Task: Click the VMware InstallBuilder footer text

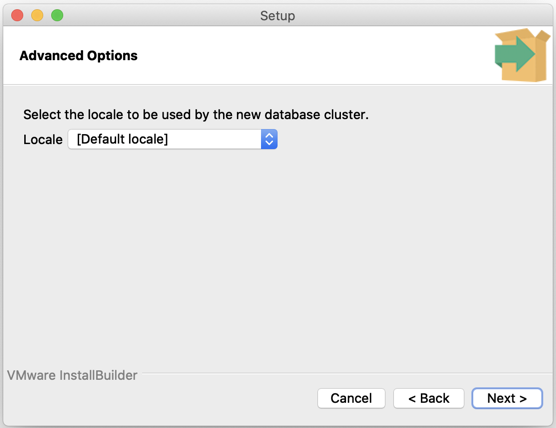Action: click(x=72, y=375)
